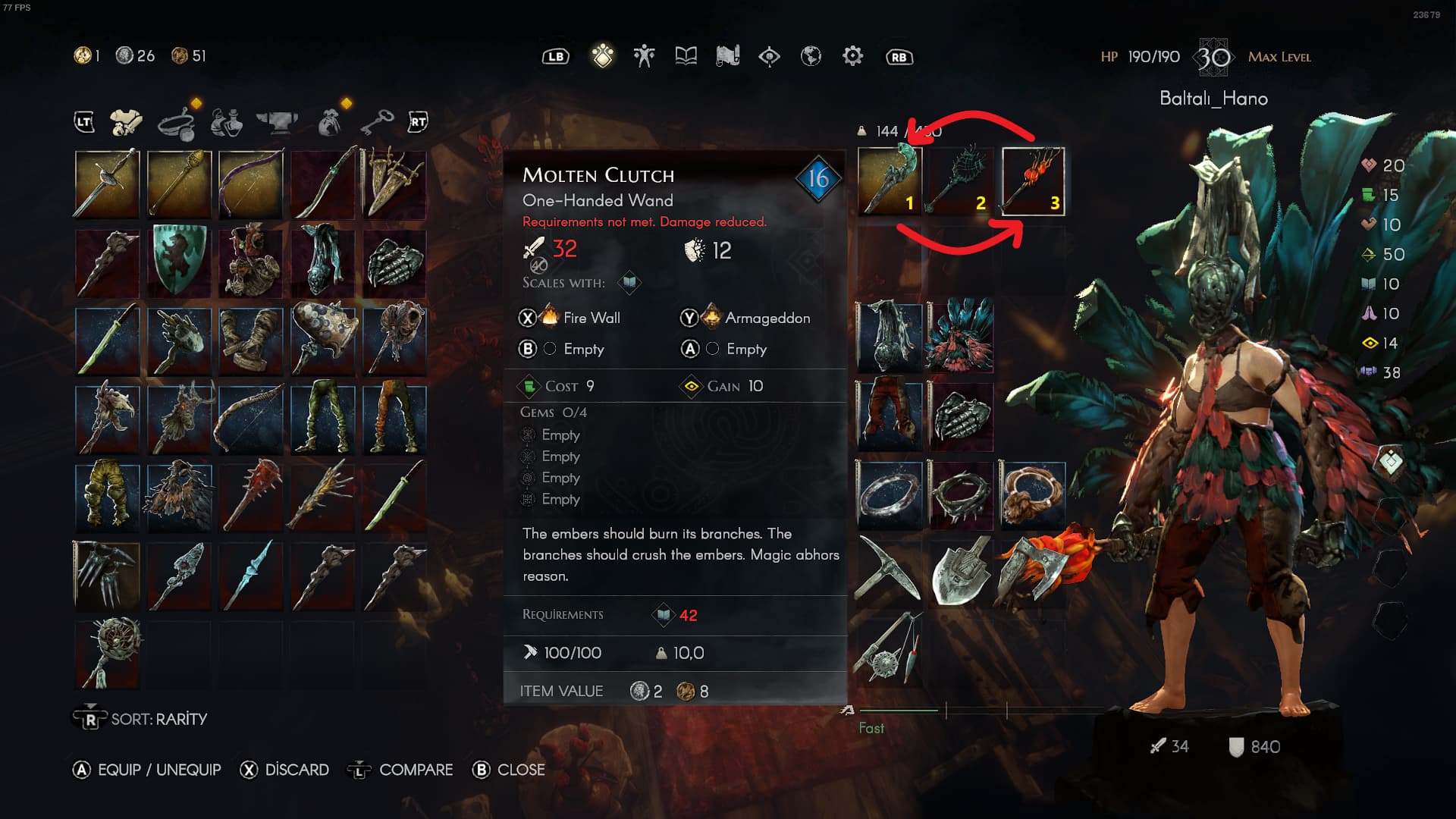Cycle to previous inventory category with LT

click(x=84, y=121)
